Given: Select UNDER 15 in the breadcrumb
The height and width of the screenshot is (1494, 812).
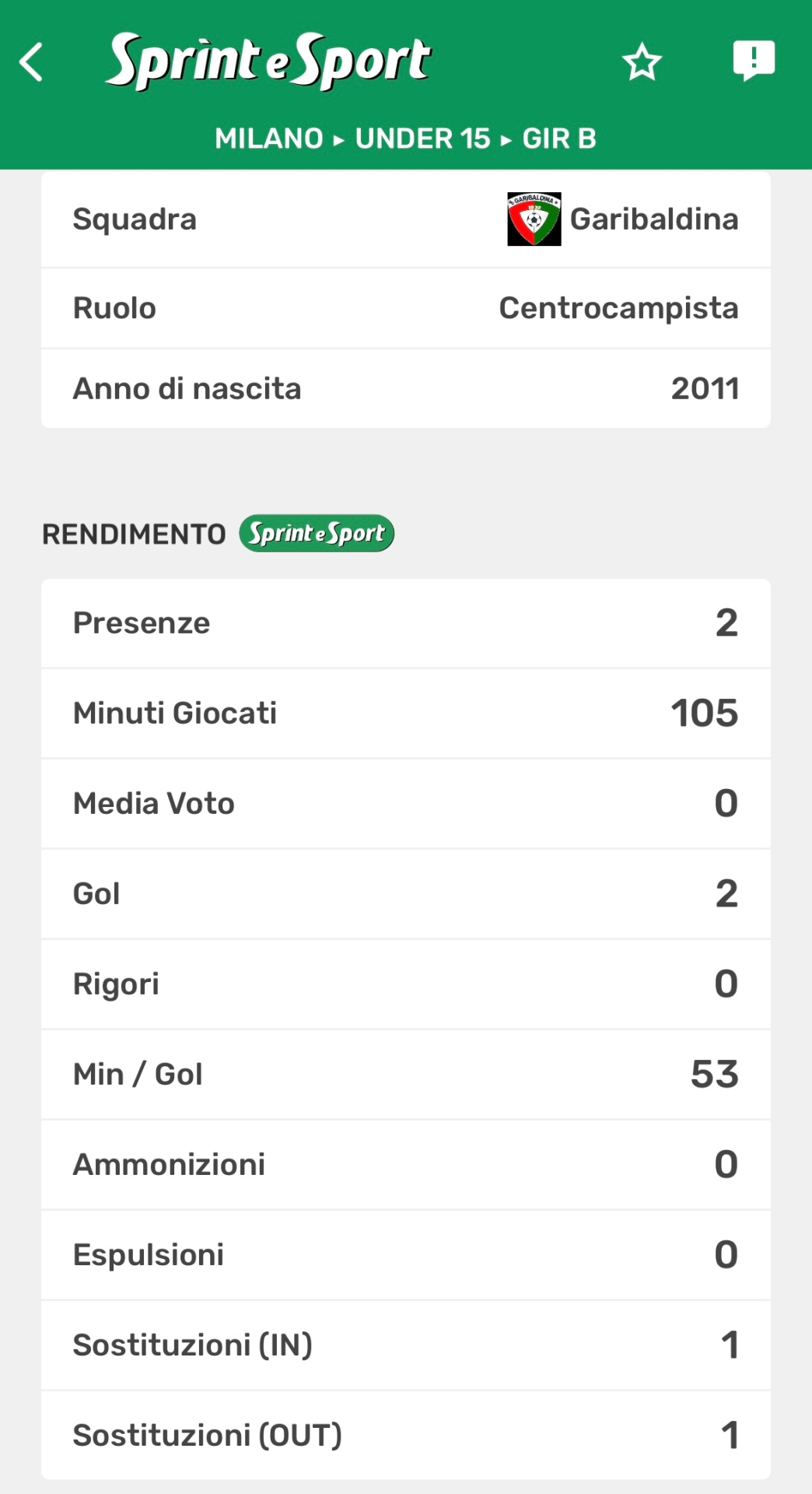Looking at the screenshot, I should coord(422,139).
